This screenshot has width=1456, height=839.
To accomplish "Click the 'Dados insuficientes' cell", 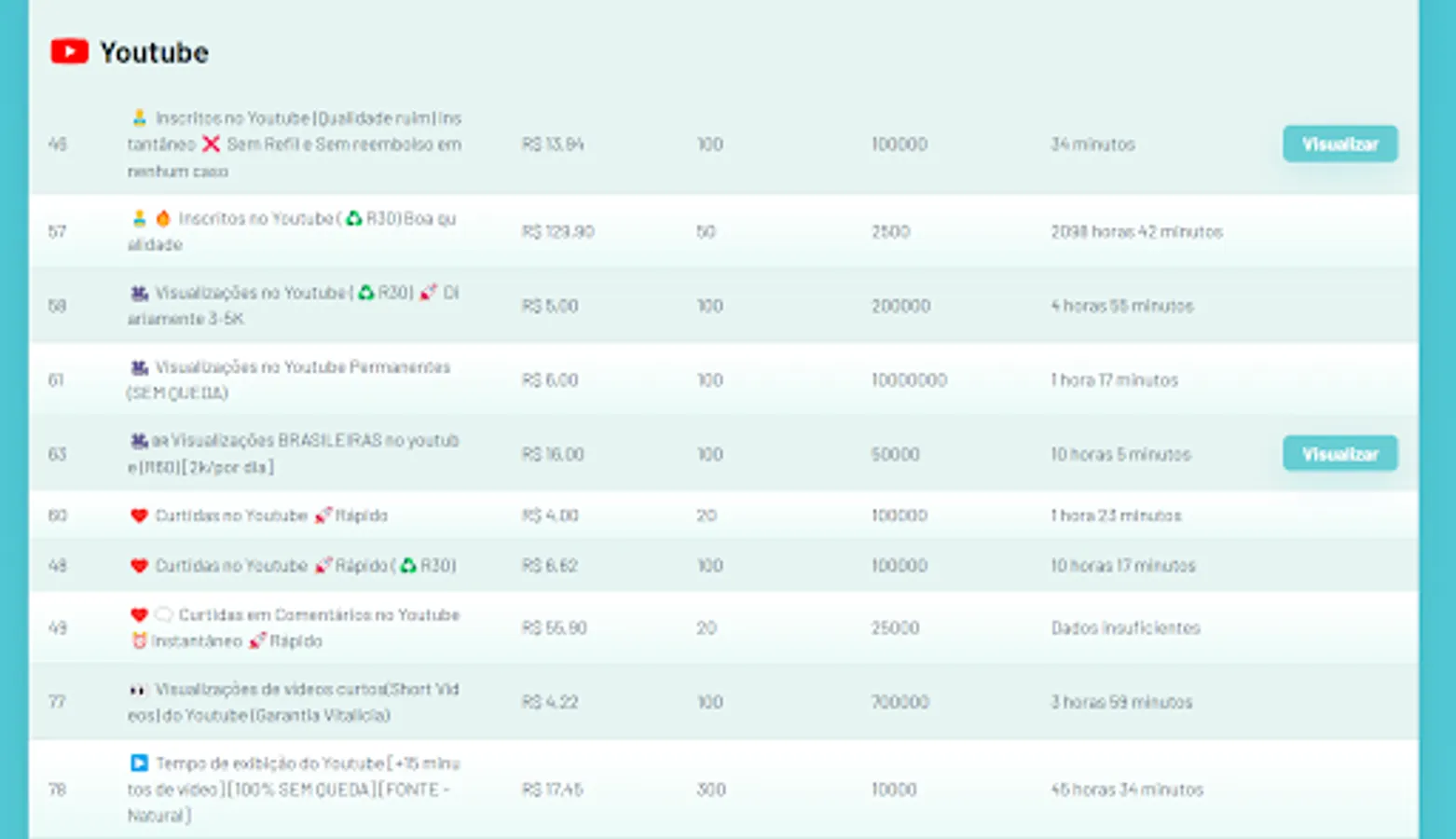I will pos(1126,627).
